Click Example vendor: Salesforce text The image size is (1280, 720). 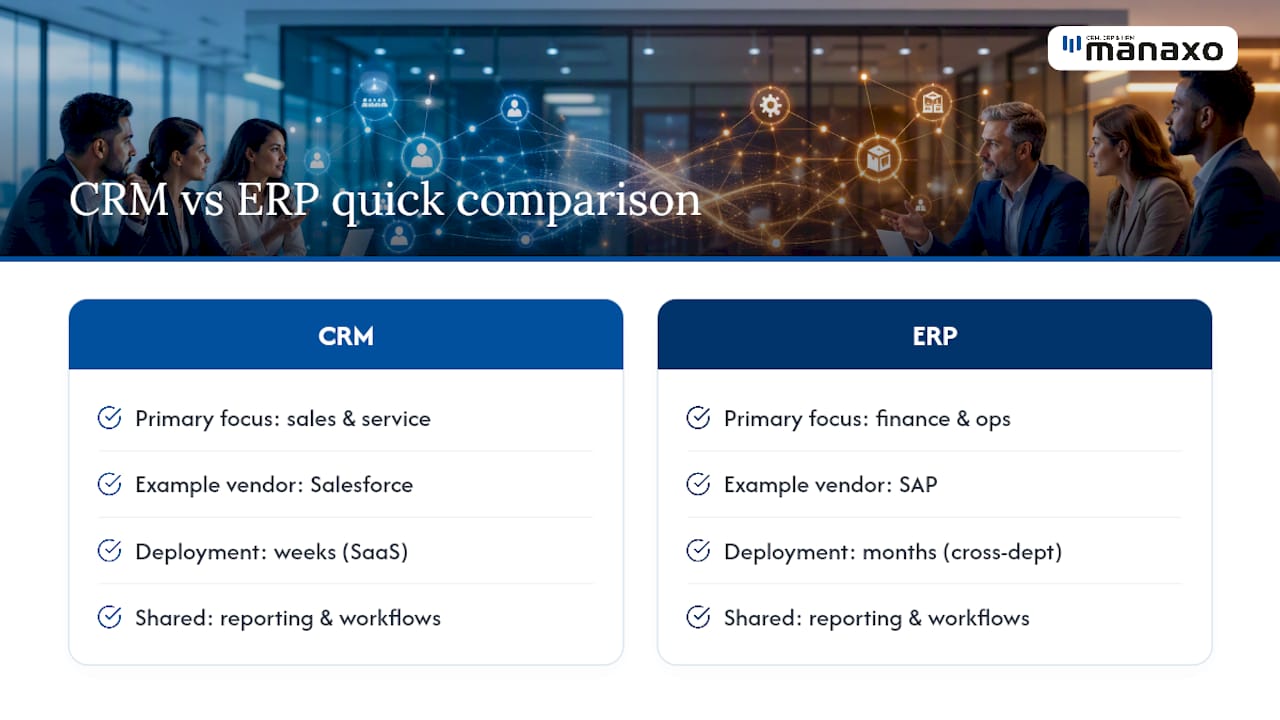[274, 485]
